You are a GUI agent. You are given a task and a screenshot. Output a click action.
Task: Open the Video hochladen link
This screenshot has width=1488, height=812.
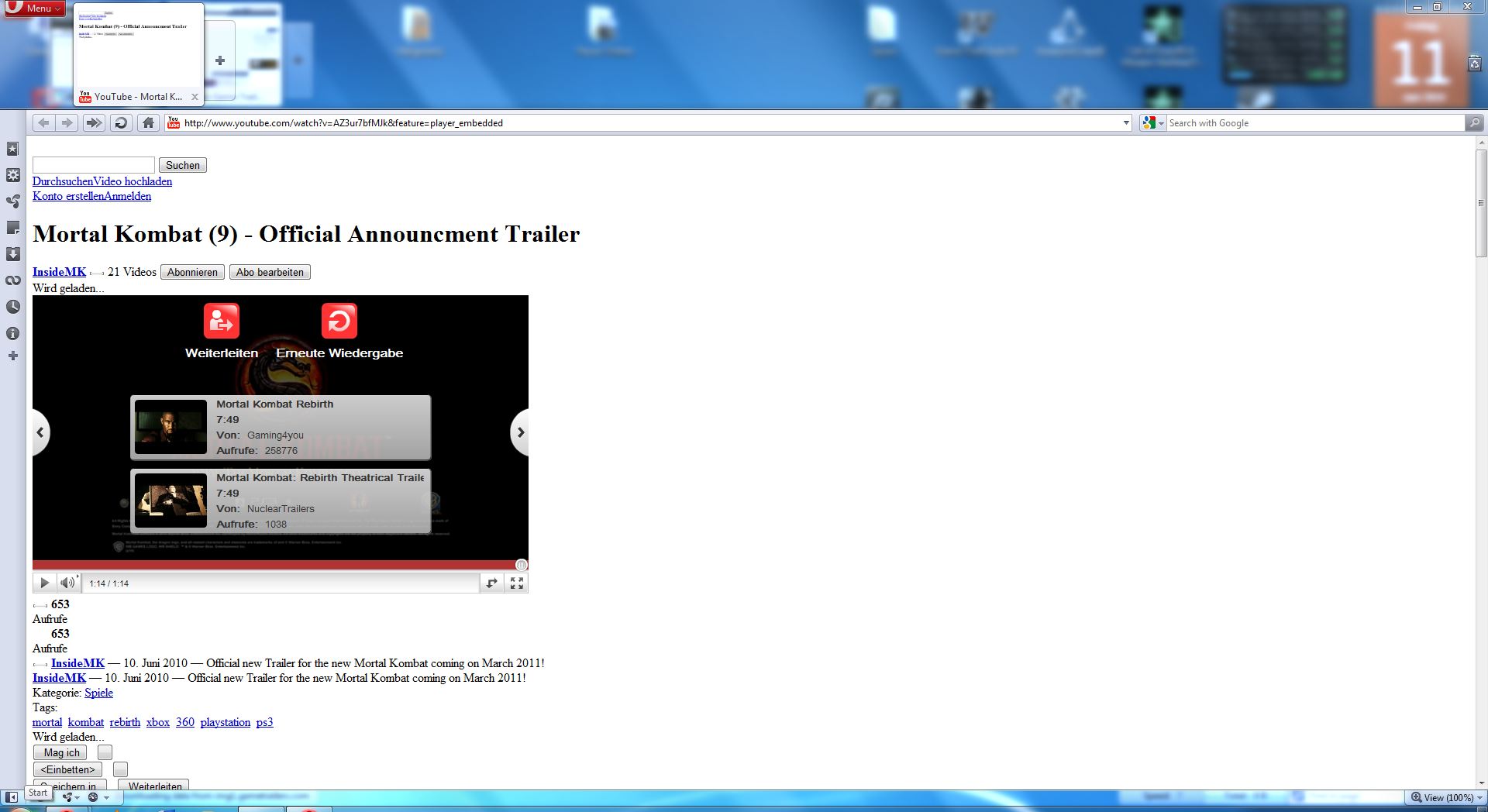pos(133,181)
